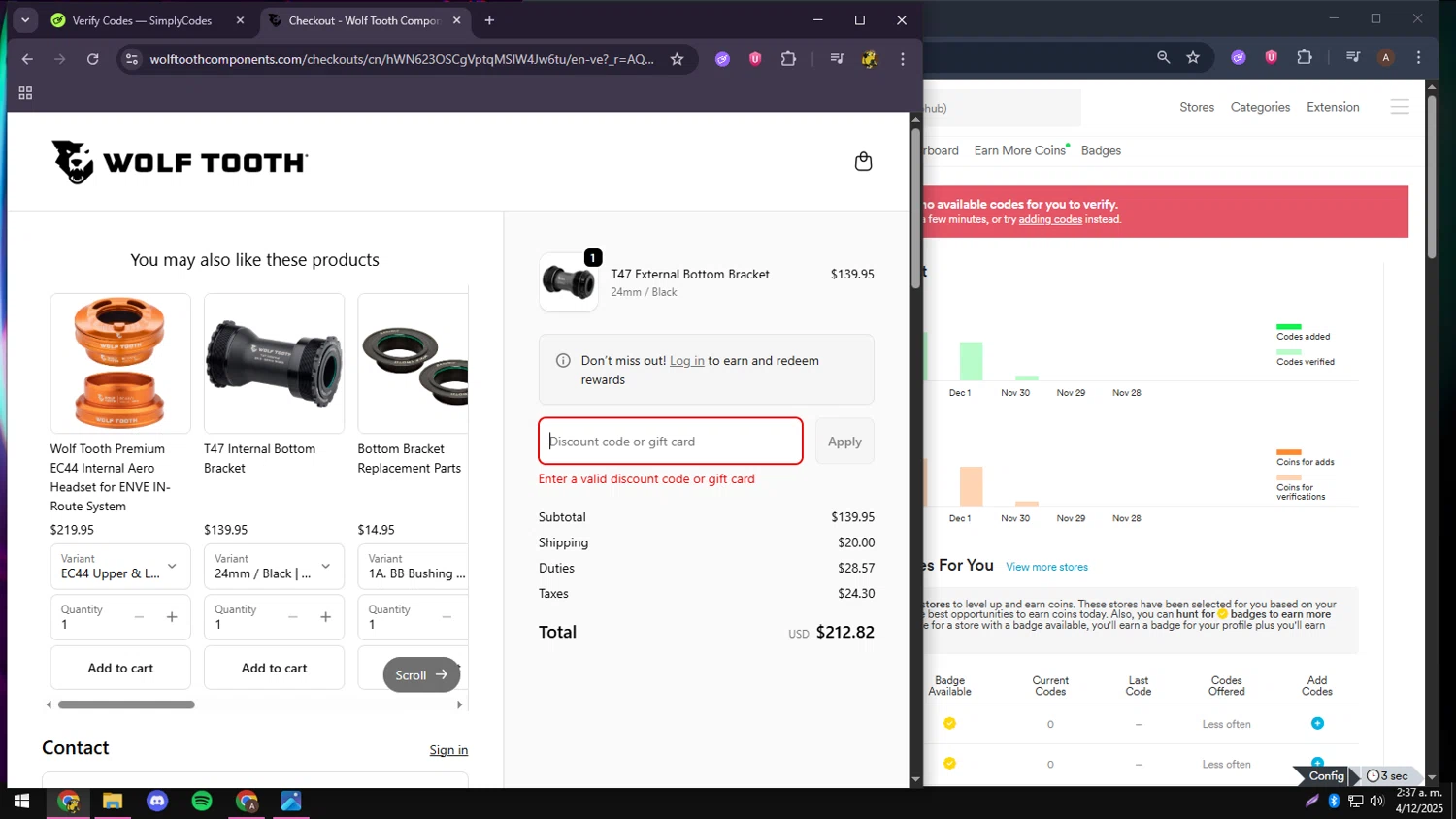The image size is (1456, 819).
Task: Open Extensions puzzle icon in front window
Action: (788, 59)
